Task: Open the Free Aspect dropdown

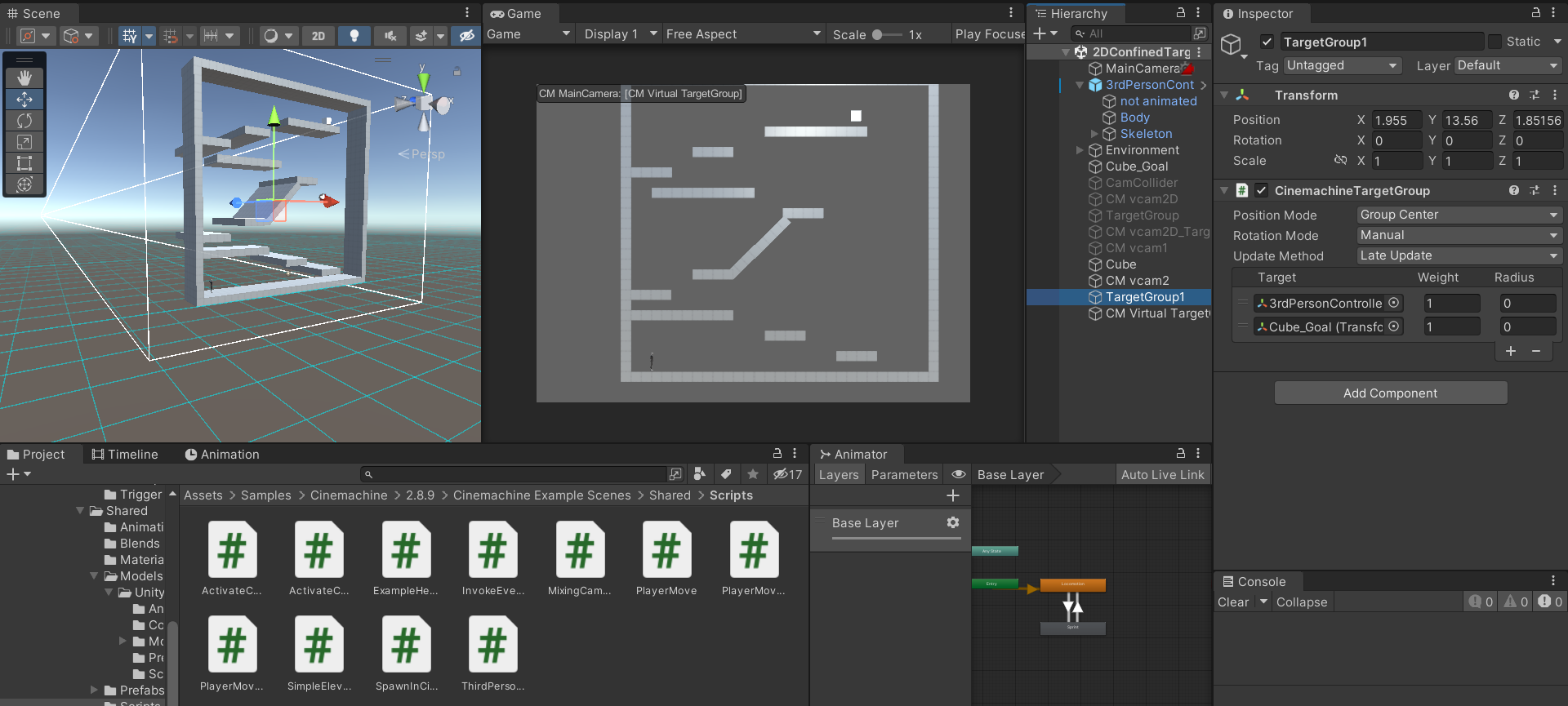Action: click(x=743, y=34)
